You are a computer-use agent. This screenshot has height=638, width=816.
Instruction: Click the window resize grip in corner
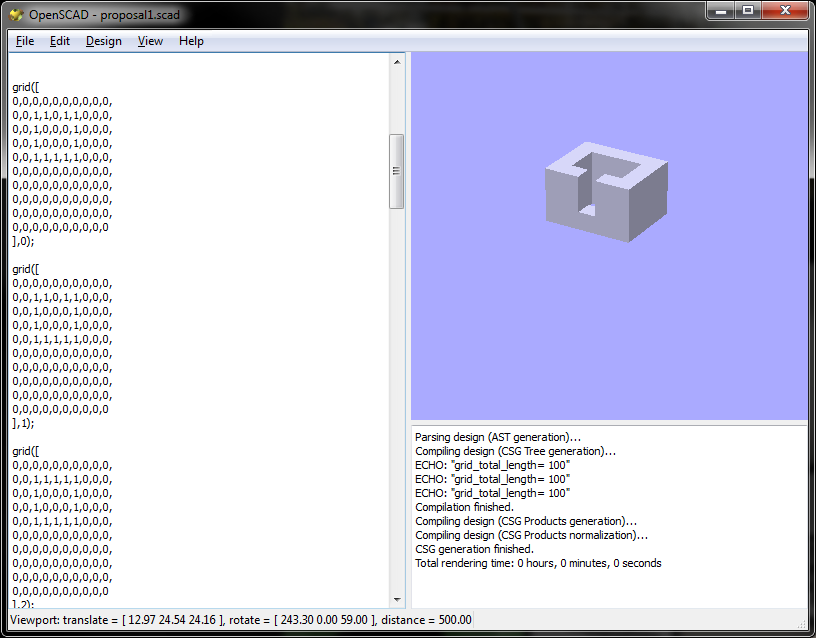tap(801, 623)
